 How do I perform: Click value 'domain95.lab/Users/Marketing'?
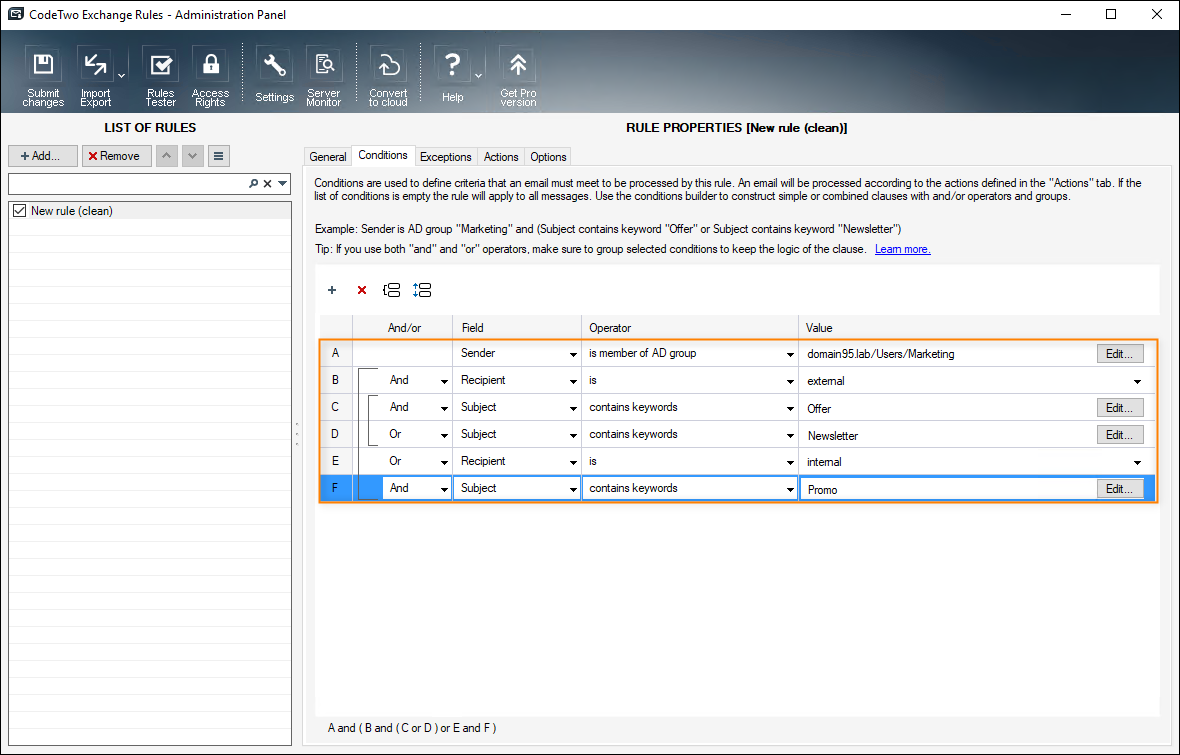pos(880,354)
